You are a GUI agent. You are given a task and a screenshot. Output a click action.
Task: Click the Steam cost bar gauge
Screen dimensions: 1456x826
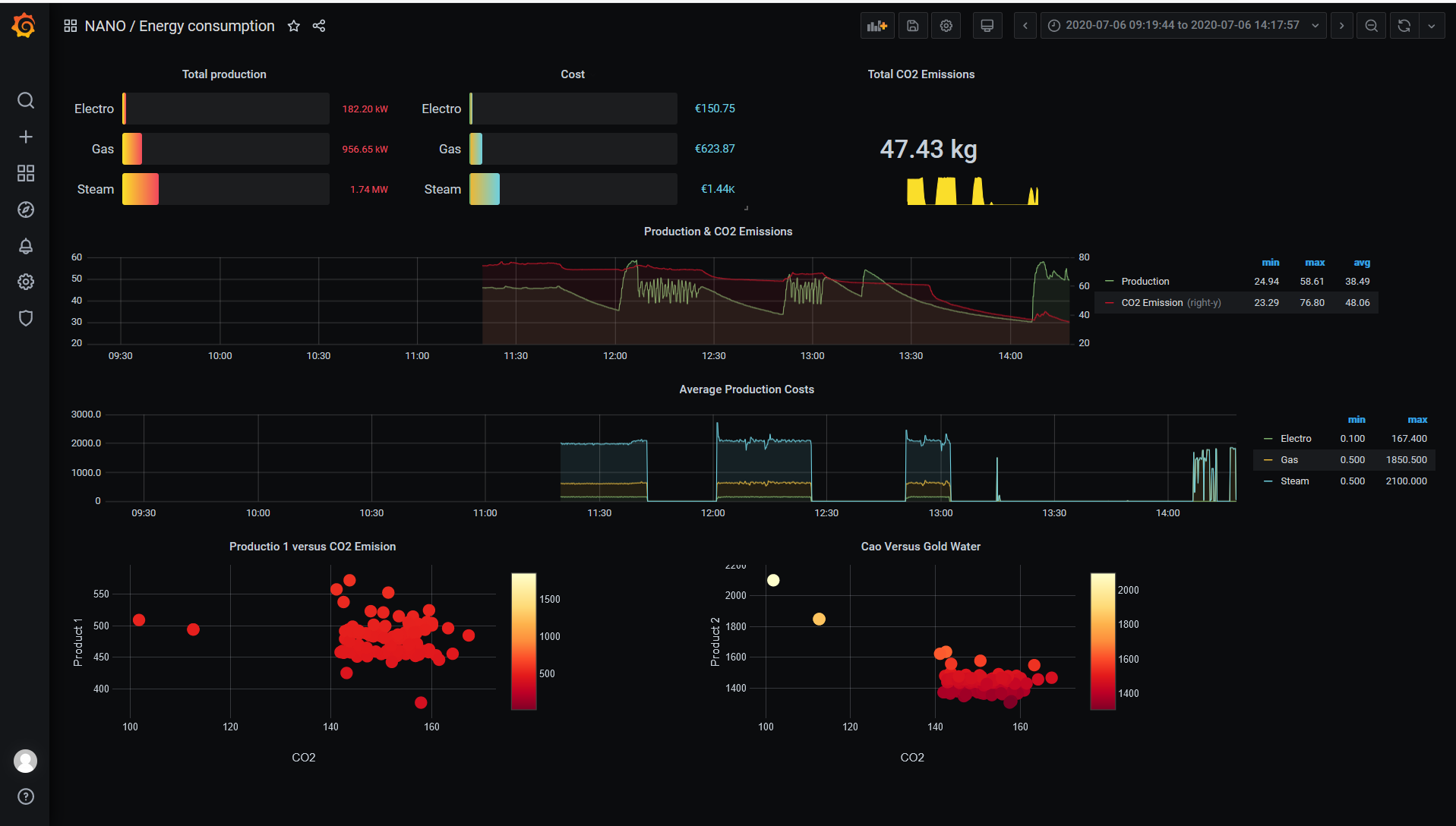click(x=573, y=189)
